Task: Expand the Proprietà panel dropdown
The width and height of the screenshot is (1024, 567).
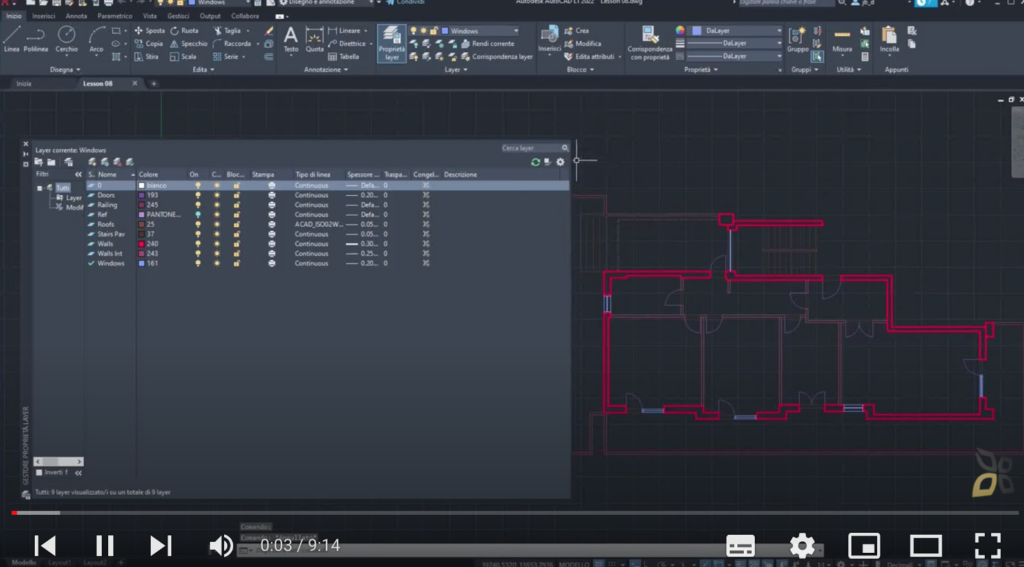Action: click(701, 69)
